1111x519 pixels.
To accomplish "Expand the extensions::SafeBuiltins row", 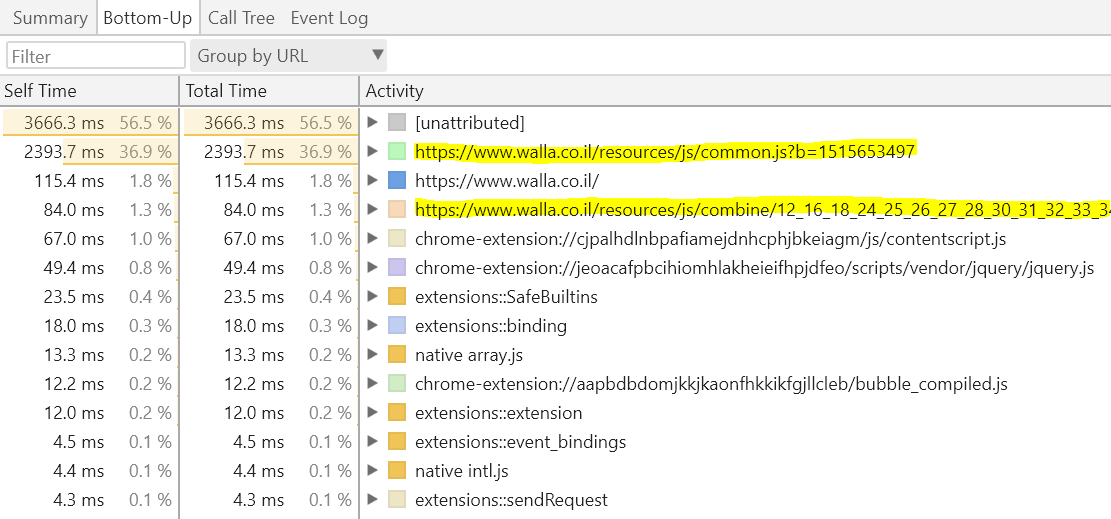I will coord(373,297).
